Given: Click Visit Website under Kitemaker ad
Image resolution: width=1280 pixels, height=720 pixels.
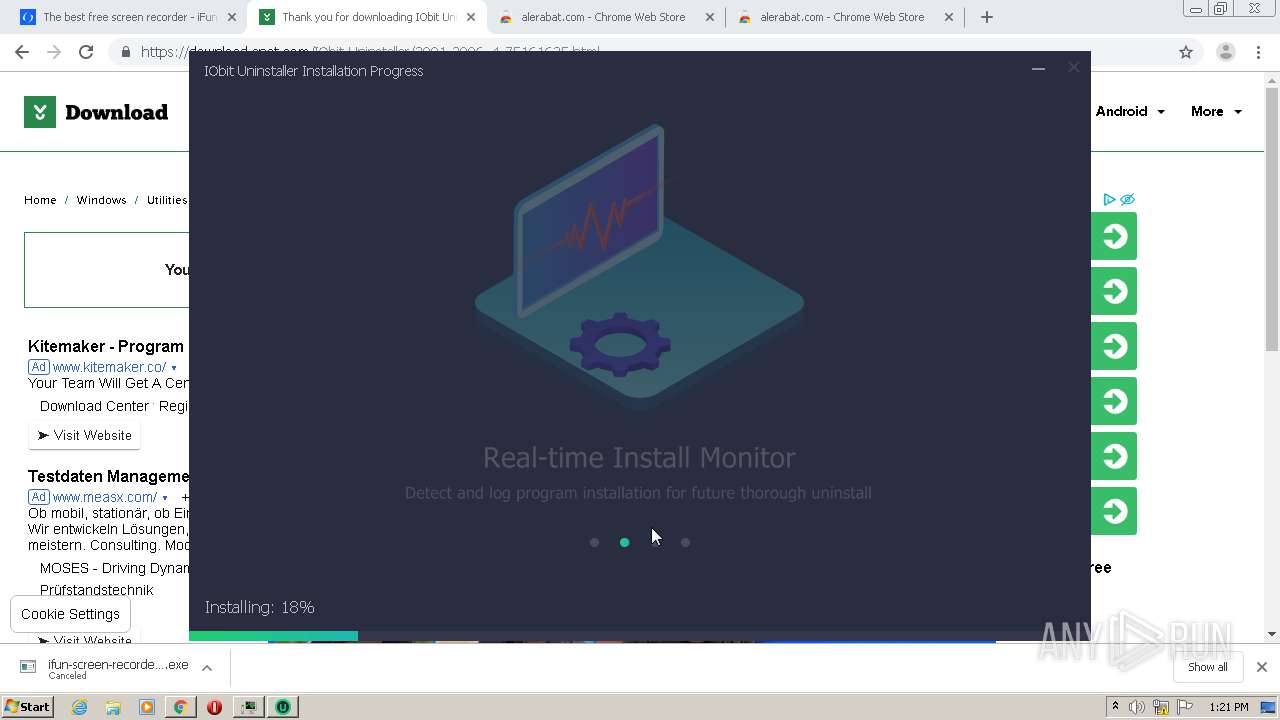Looking at the screenshot, I should click(x=84, y=435).
